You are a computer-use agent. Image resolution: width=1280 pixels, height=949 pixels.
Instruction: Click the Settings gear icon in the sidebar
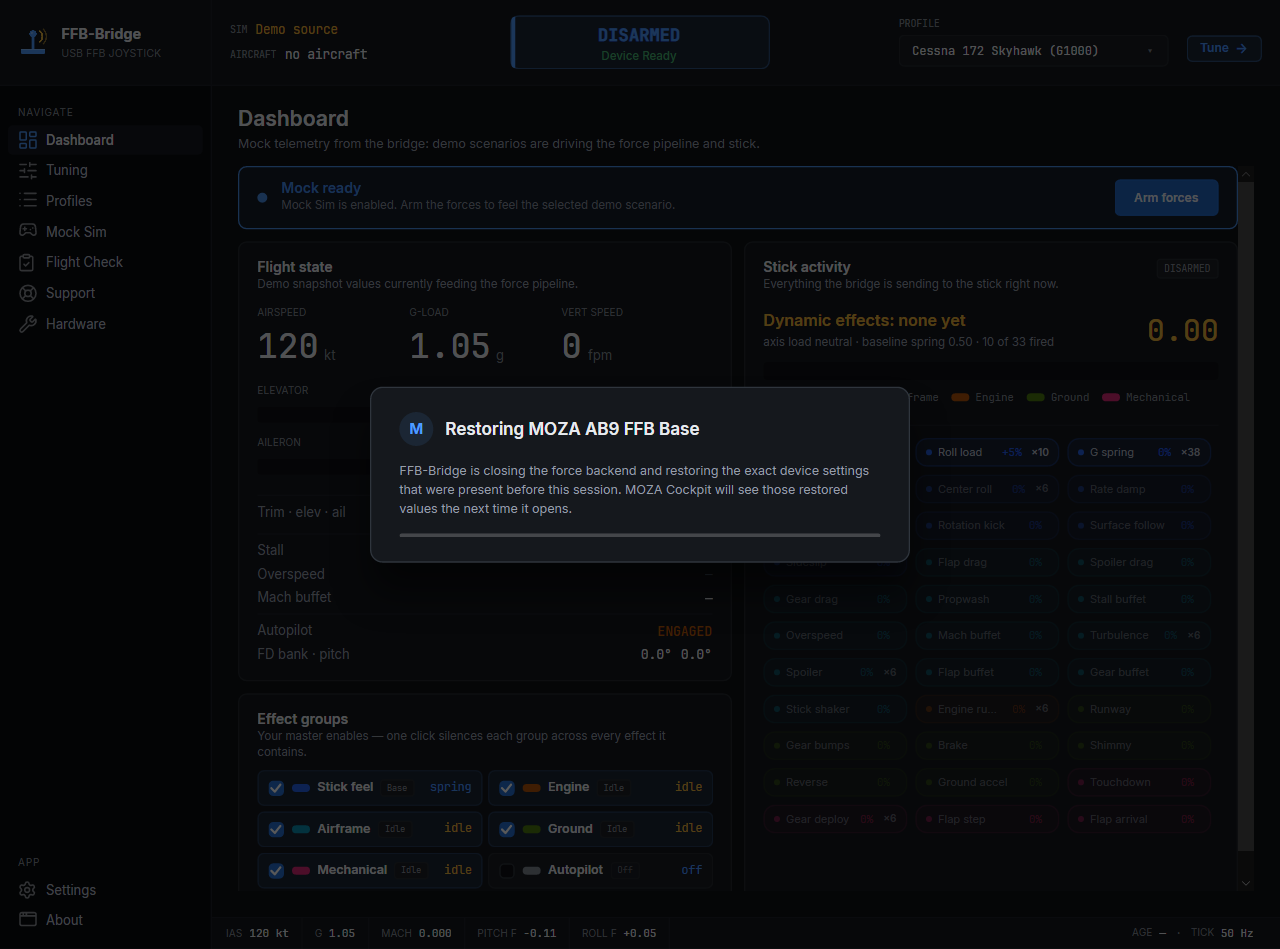28,890
